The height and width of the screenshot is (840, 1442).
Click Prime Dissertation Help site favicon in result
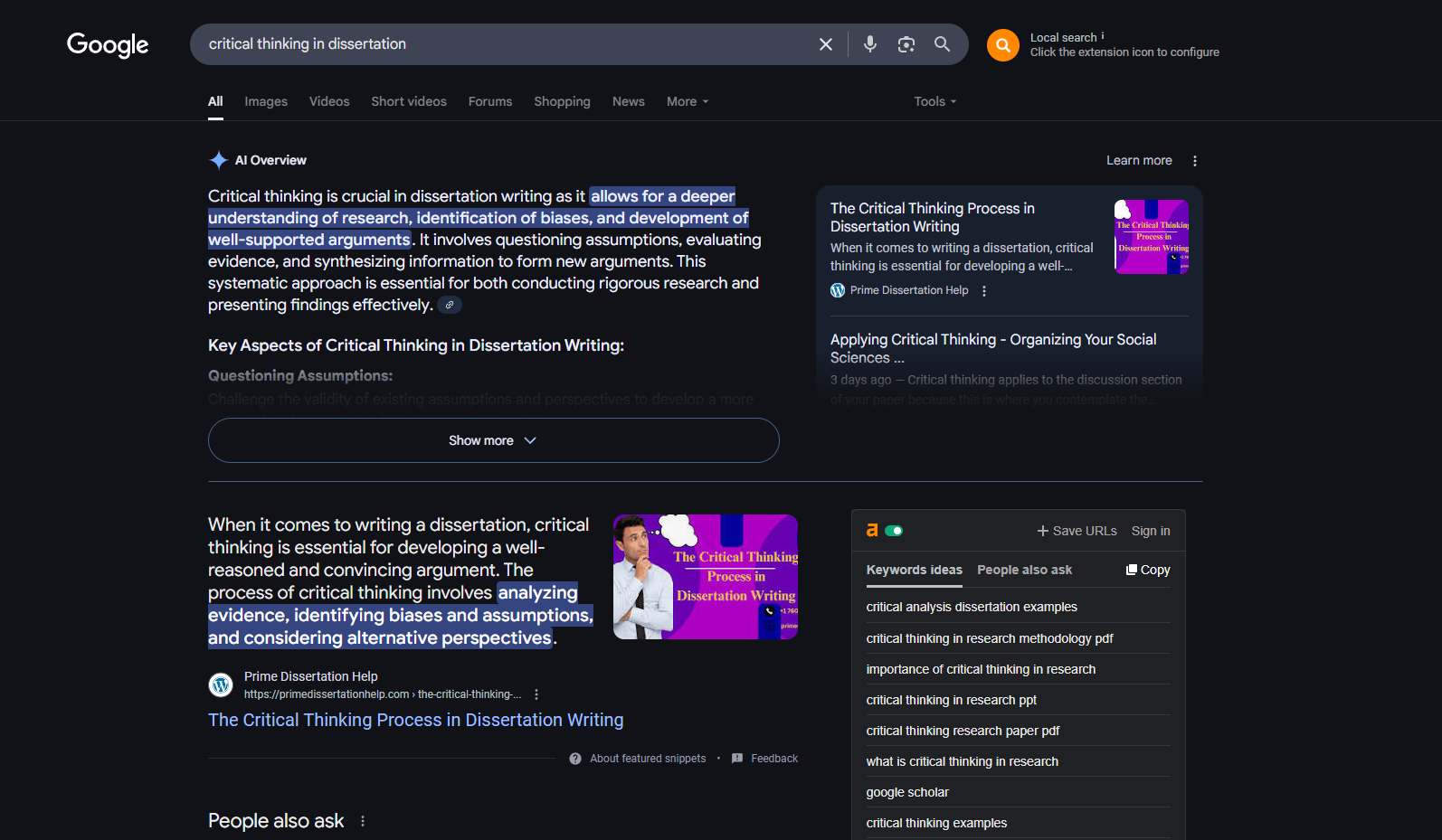[221, 685]
